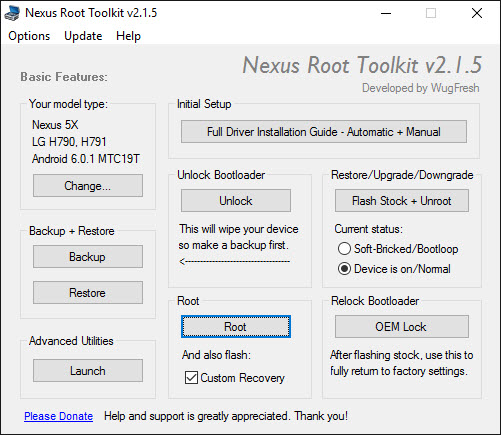Launch Advanced Utilities
Viewport: 501px width, 435px height.
click(x=88, y=371)
